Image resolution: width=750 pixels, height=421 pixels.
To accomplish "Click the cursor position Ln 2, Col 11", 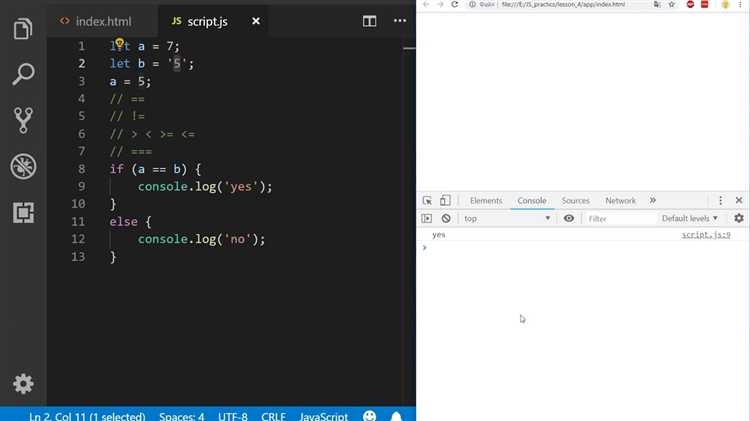I will point(87,416).
